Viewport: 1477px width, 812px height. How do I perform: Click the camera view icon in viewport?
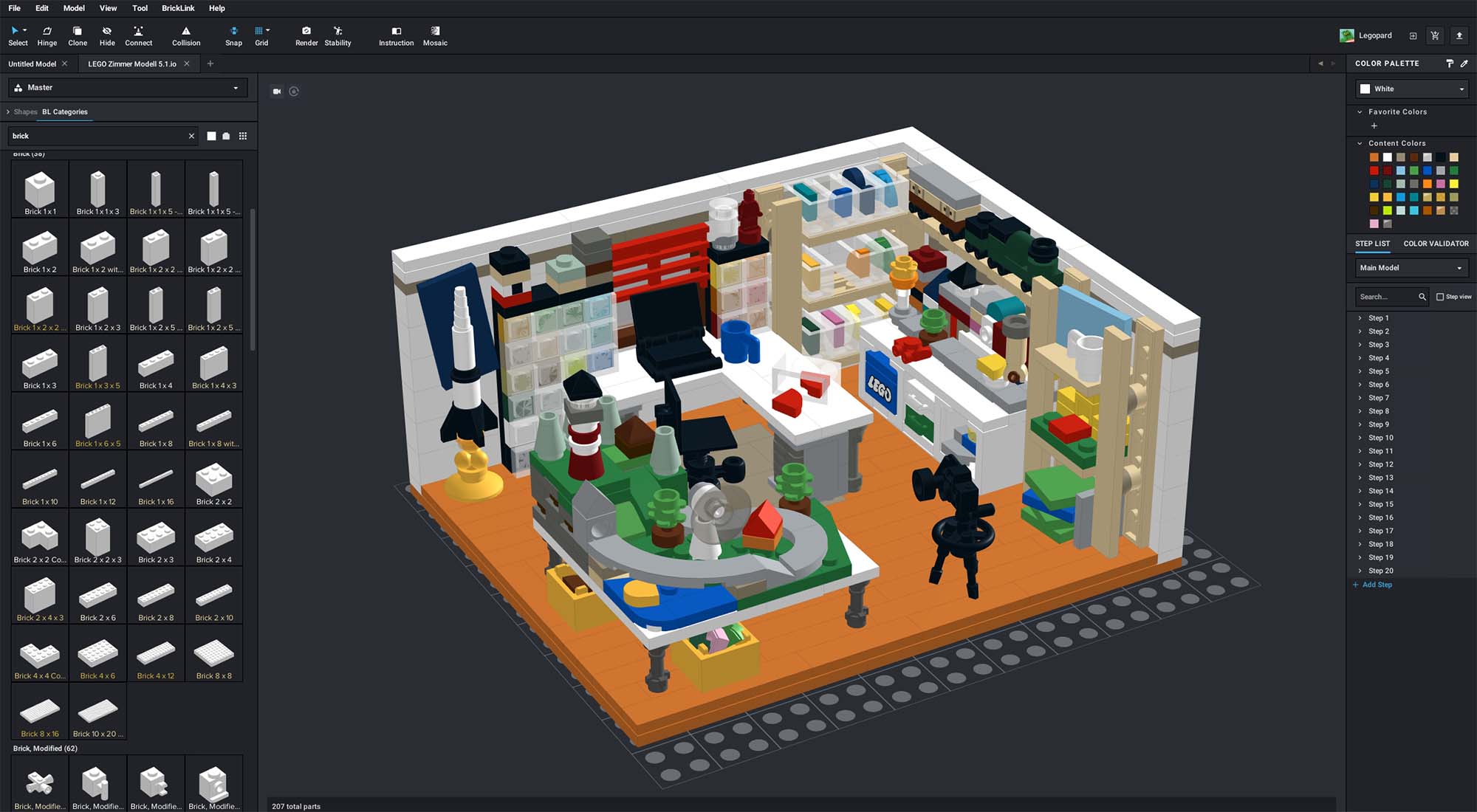coord(277,92)
